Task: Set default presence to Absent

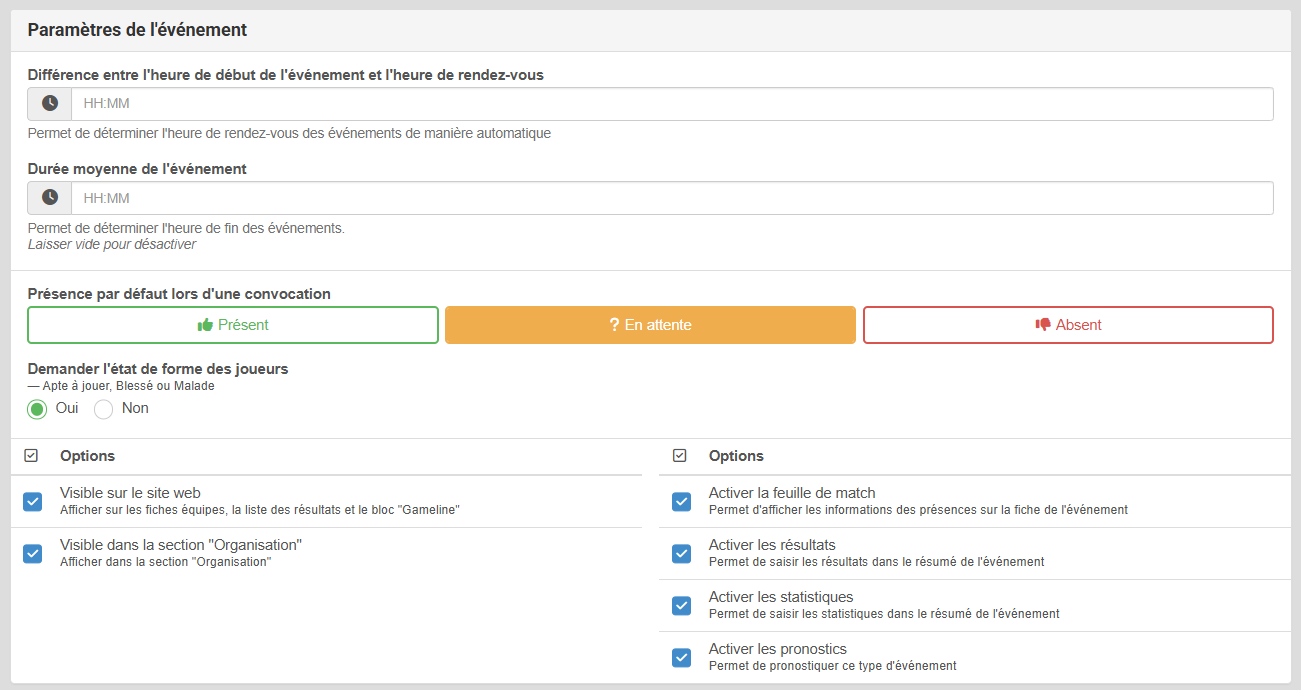Action: click(x=1068, y=325)
